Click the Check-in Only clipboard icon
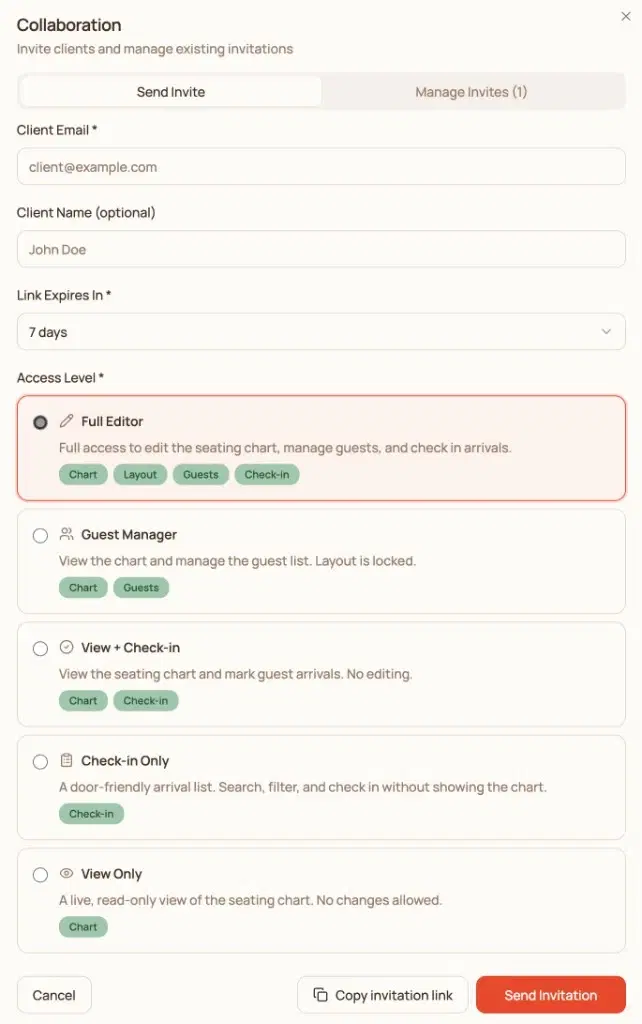 [68, 760]
